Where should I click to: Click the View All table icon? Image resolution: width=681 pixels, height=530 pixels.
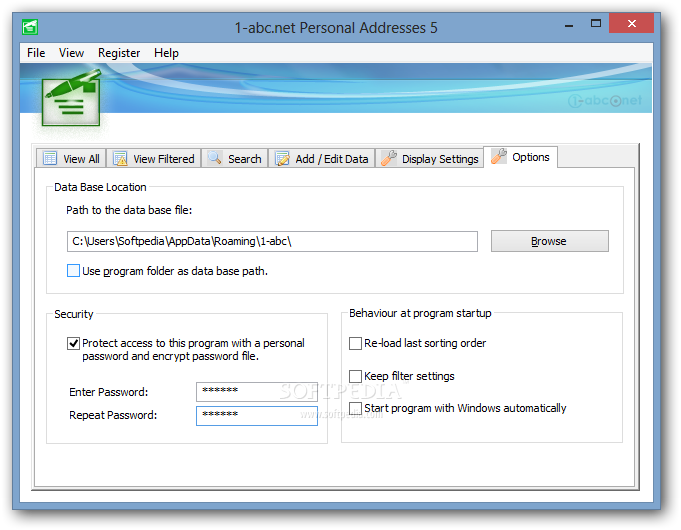point(50,159)
